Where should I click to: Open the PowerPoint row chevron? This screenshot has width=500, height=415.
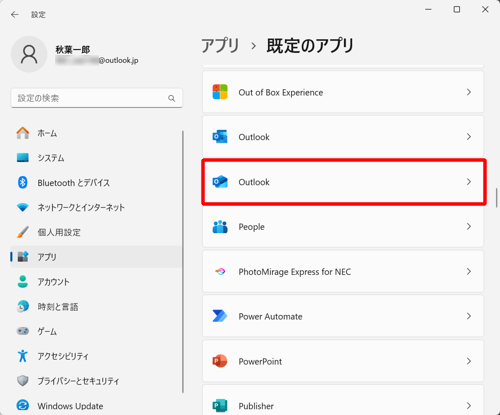[x=469, y=361]
